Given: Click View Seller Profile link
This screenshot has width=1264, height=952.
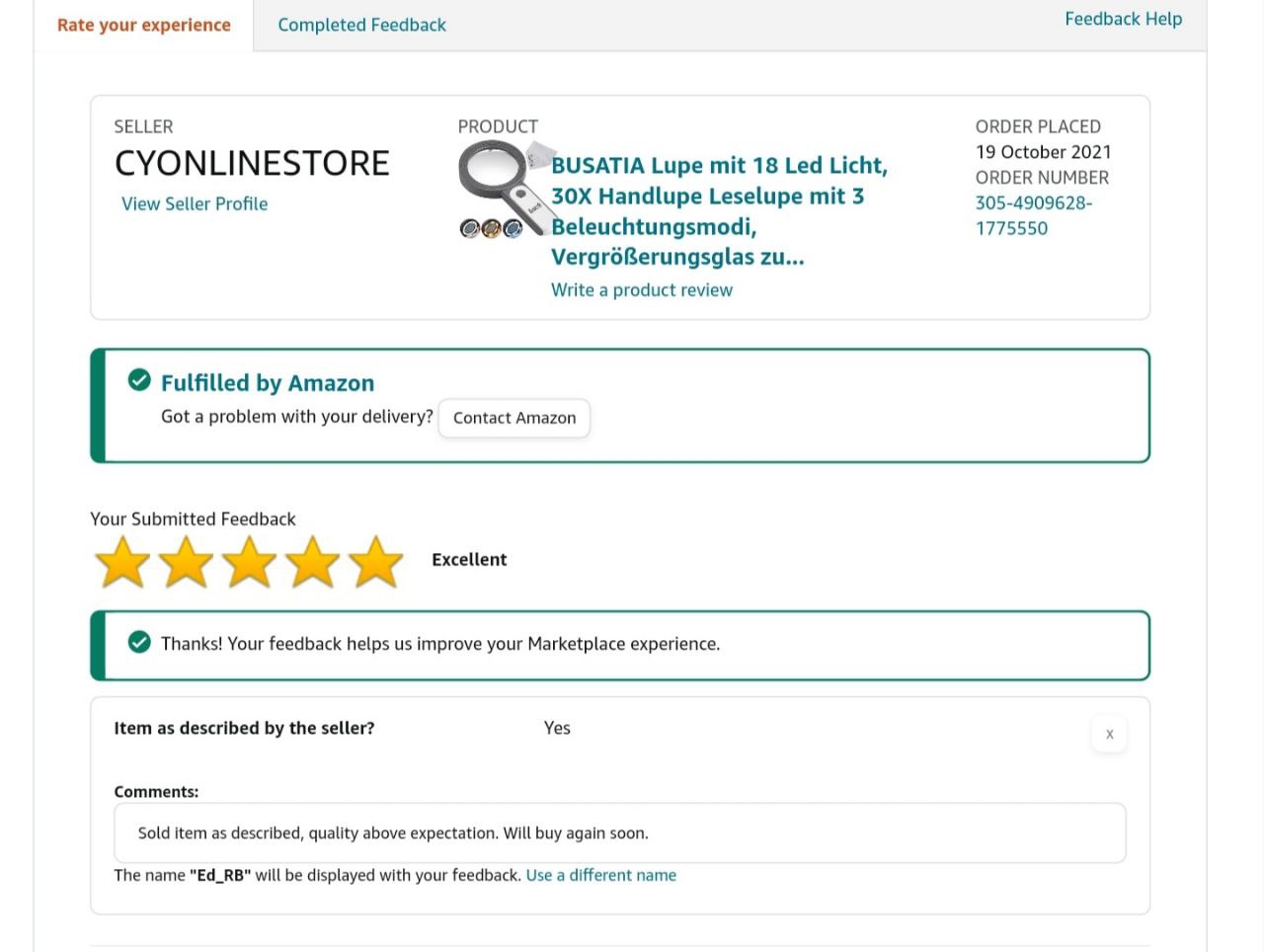Looking at the screenshot, I should point(195,203).
